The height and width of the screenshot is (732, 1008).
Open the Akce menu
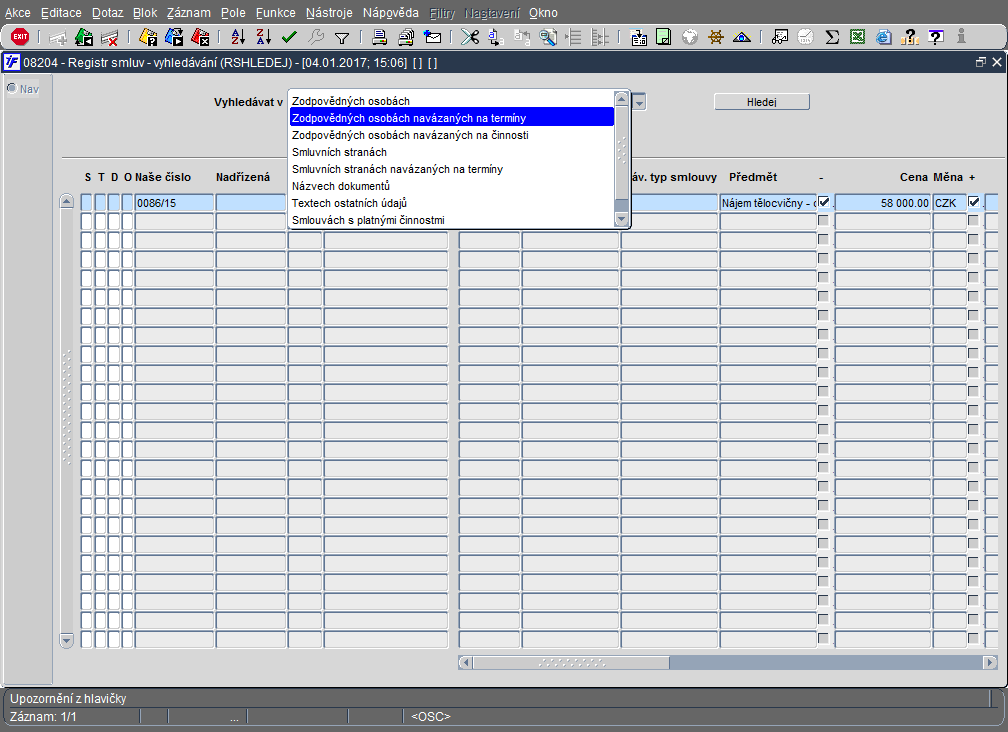17,13
